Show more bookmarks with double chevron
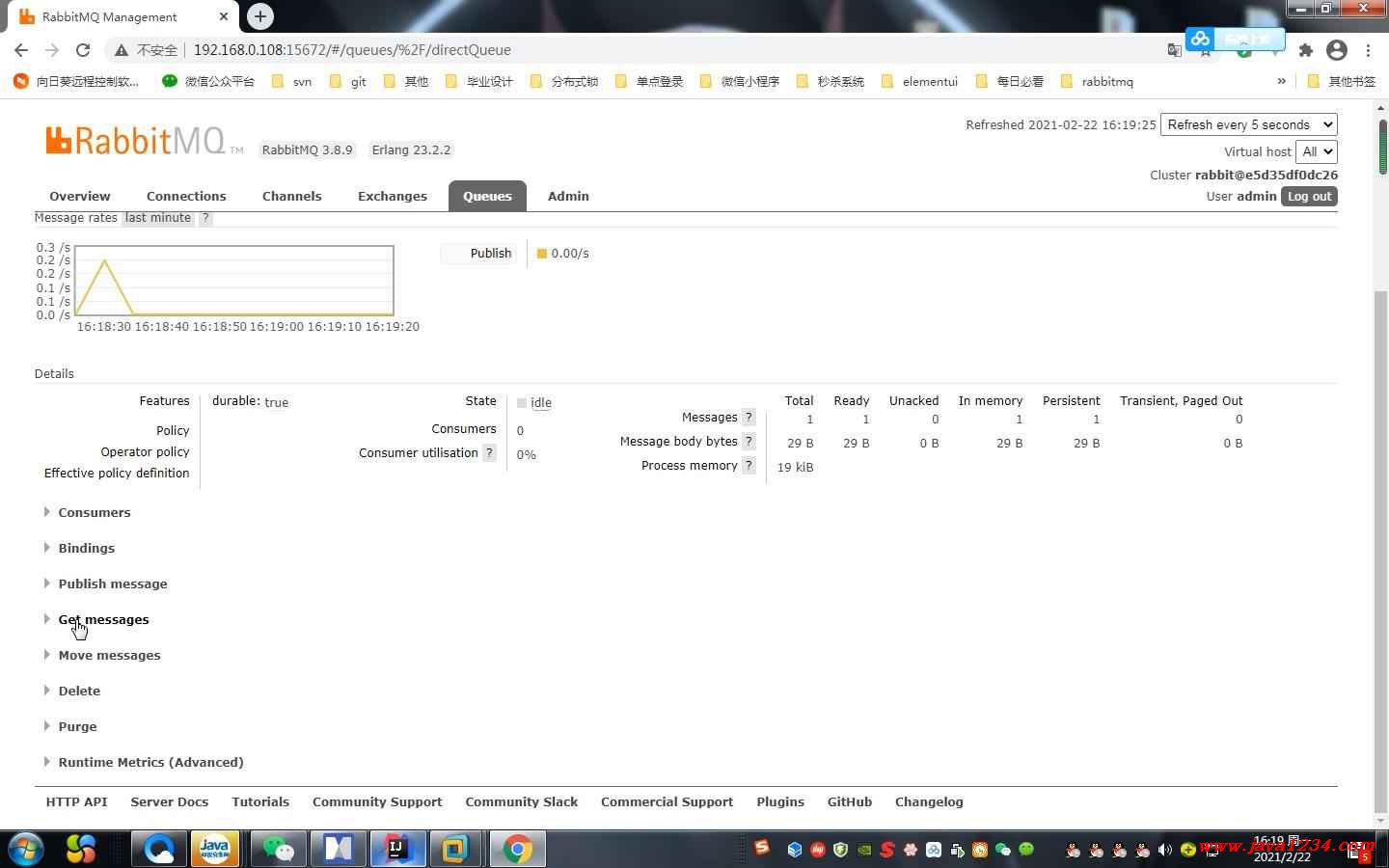Viewport: 1389px width, 868px height. click(x=1281, y=81)
